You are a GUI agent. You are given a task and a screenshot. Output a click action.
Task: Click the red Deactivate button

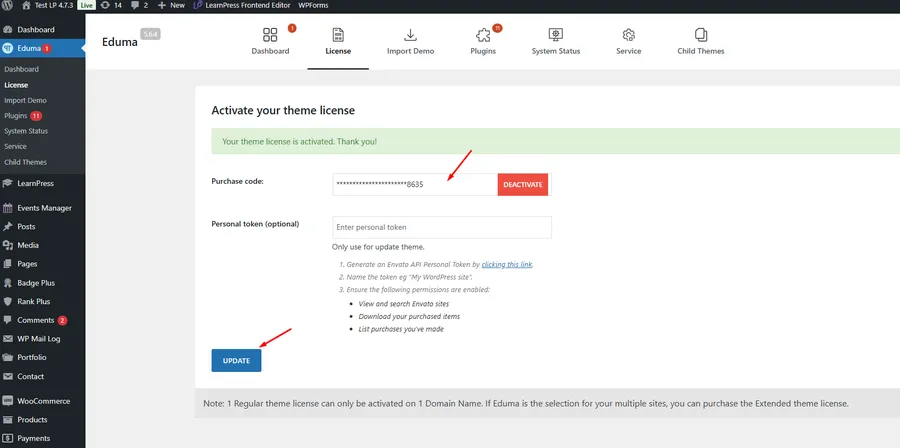click(x=522, y=185)
